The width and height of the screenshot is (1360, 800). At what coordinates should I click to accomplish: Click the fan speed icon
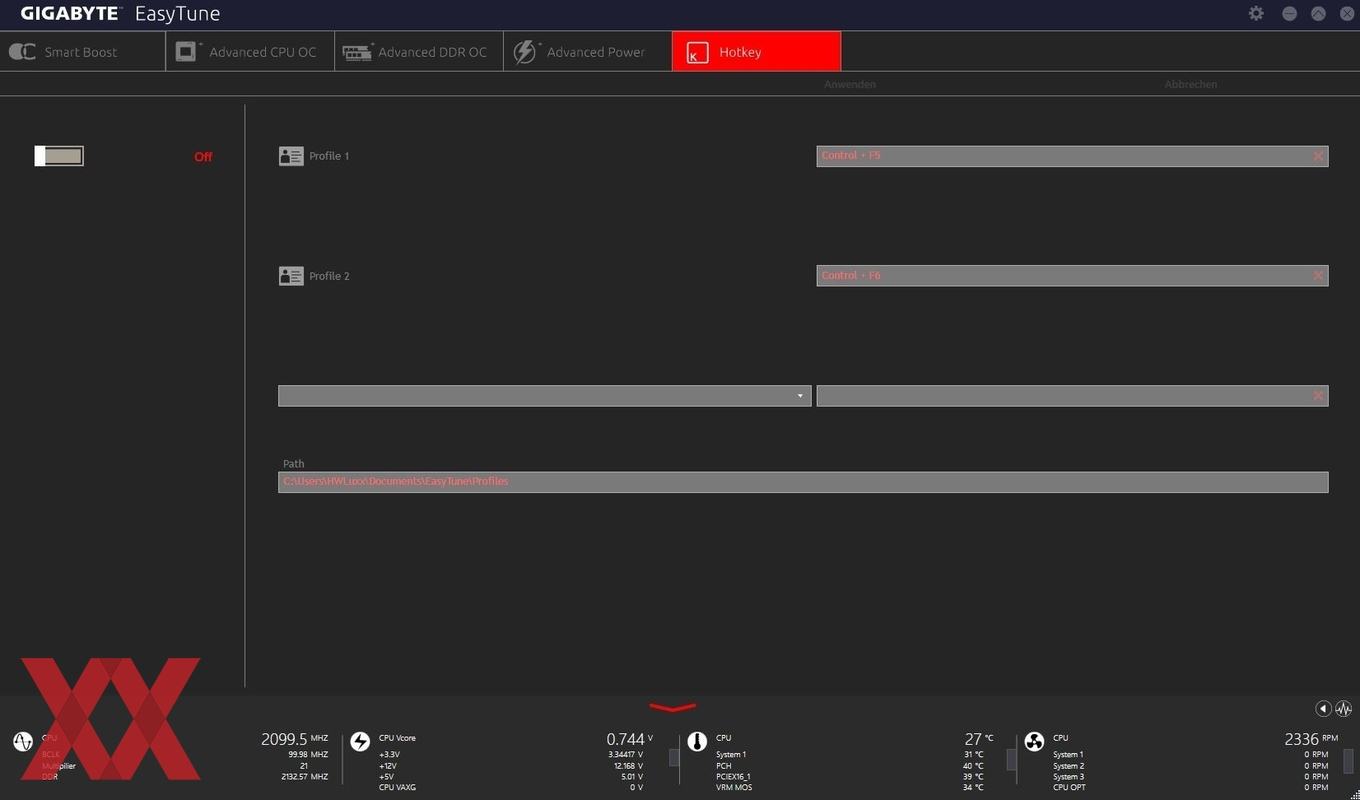tap(1034, 741)
